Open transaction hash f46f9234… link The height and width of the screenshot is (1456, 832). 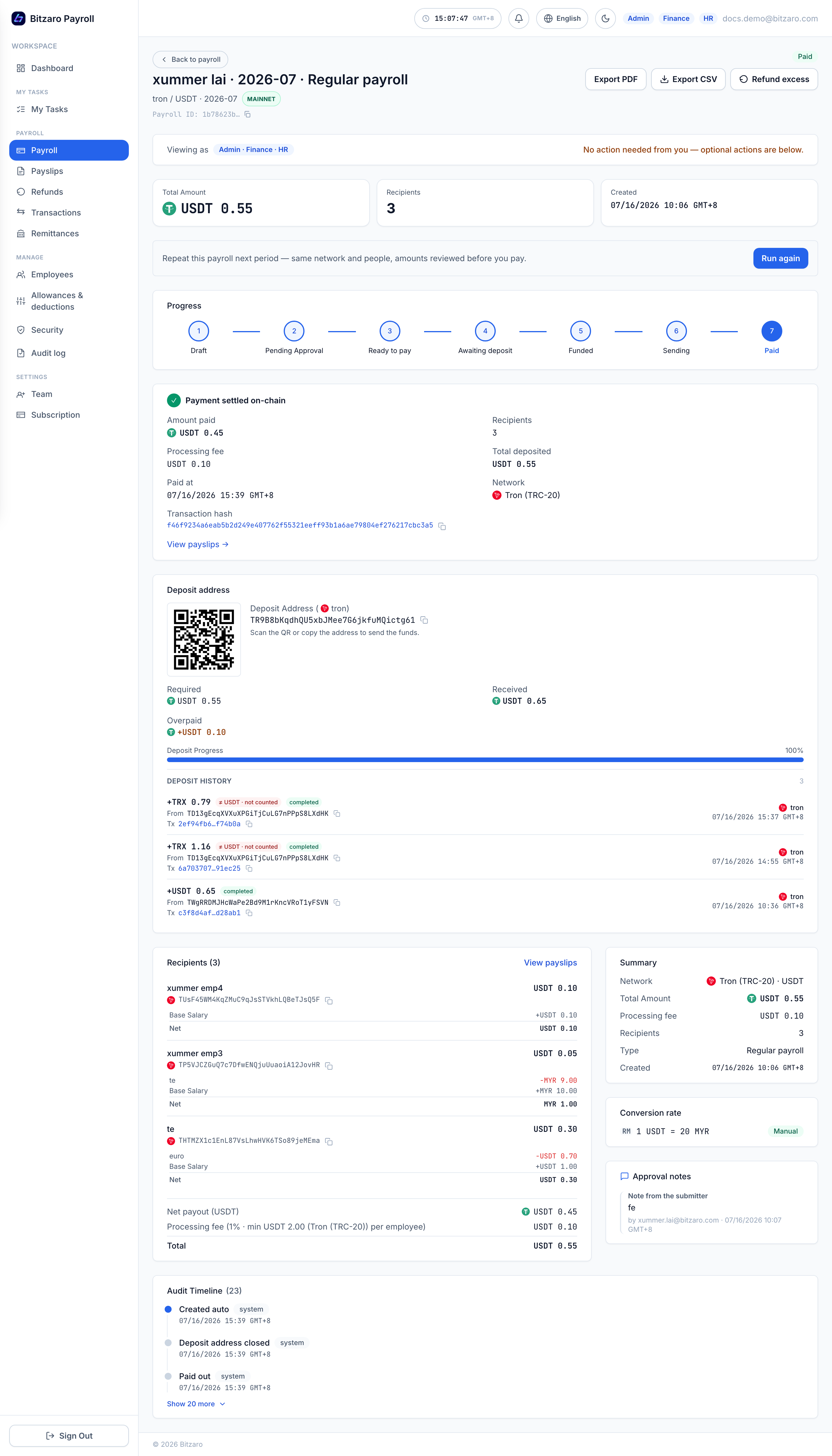pos(300,525)
